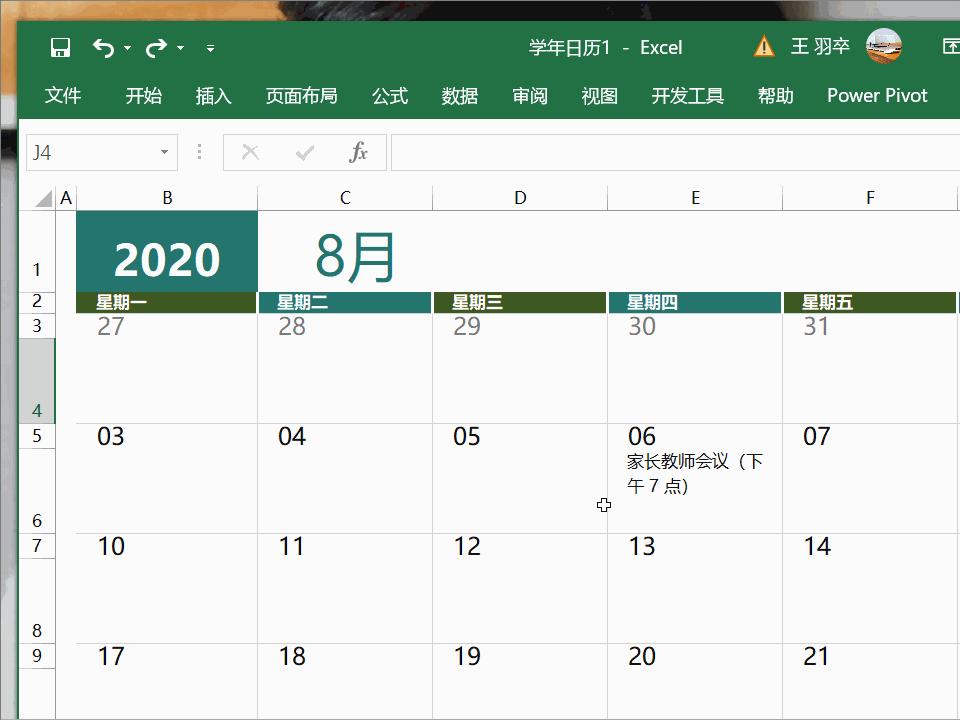Switch to the 页面布局 ribbon tab

click(x=302, y=95)
